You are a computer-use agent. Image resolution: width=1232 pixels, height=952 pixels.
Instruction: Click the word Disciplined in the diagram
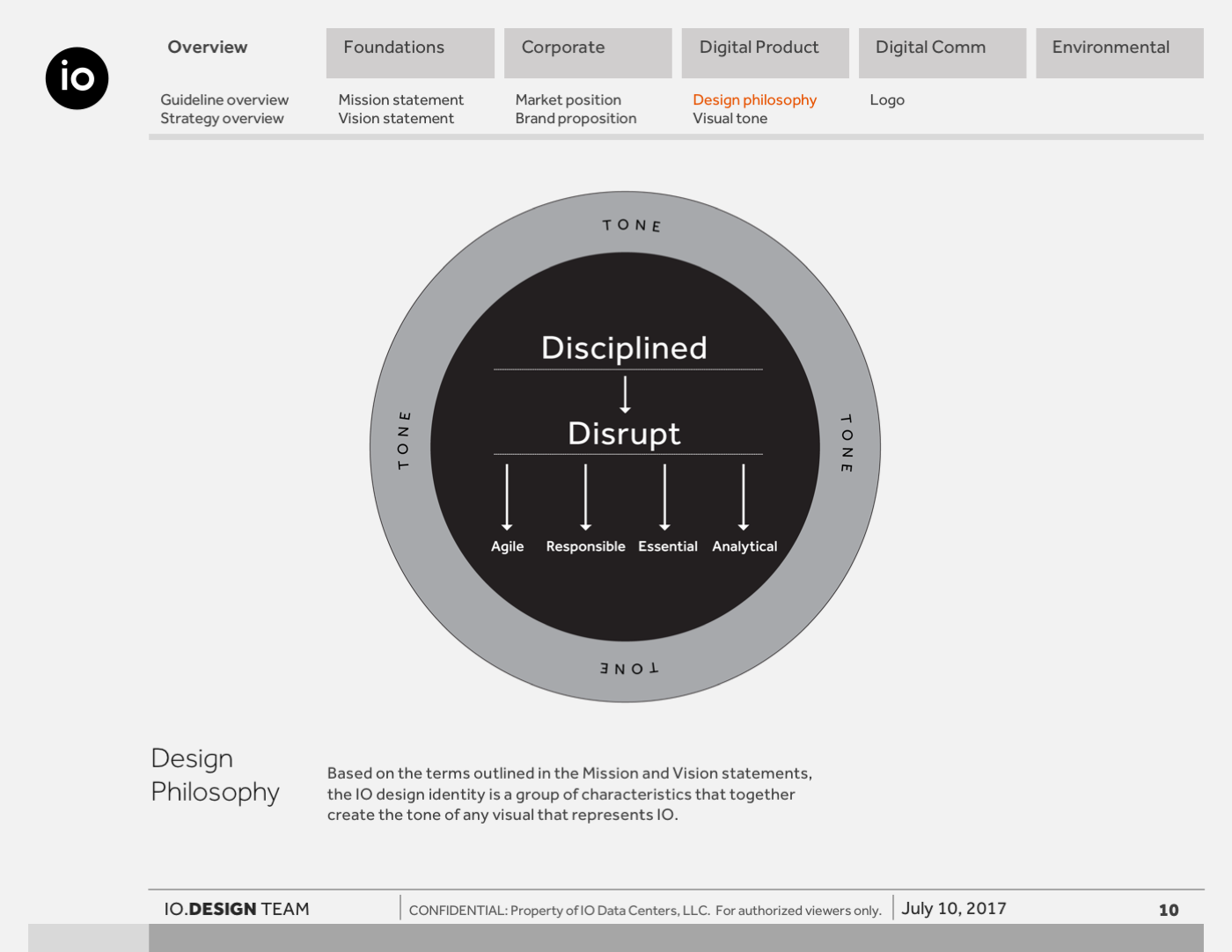click(x=624, y=348)
